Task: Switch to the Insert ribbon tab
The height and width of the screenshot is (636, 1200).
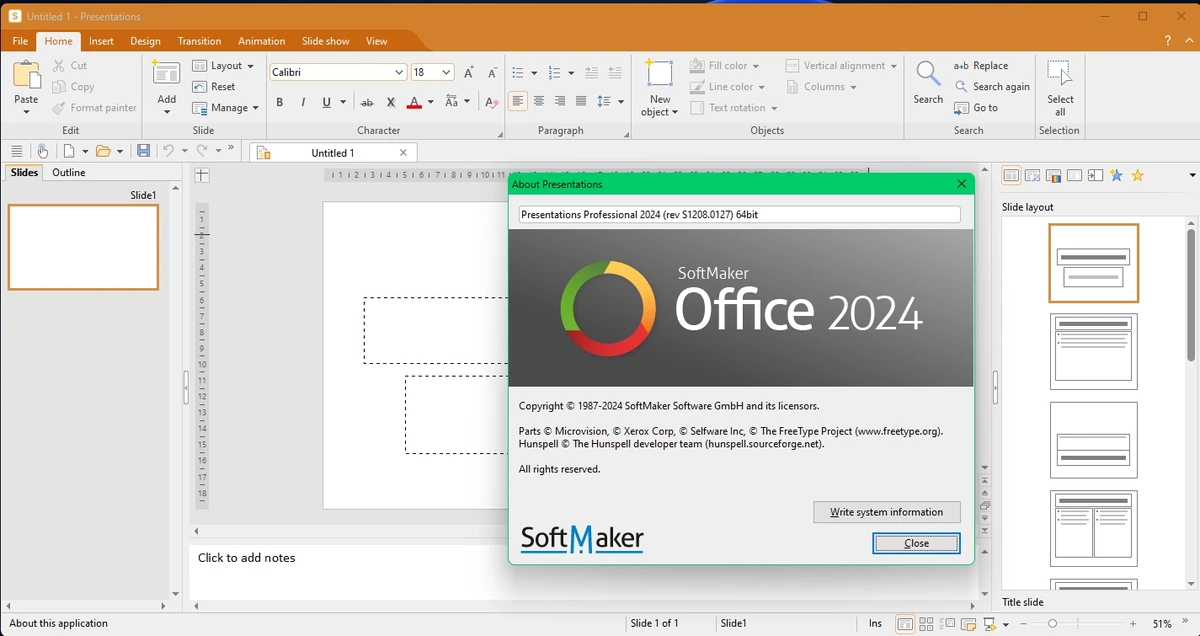Action: click(x=101, y=41)
